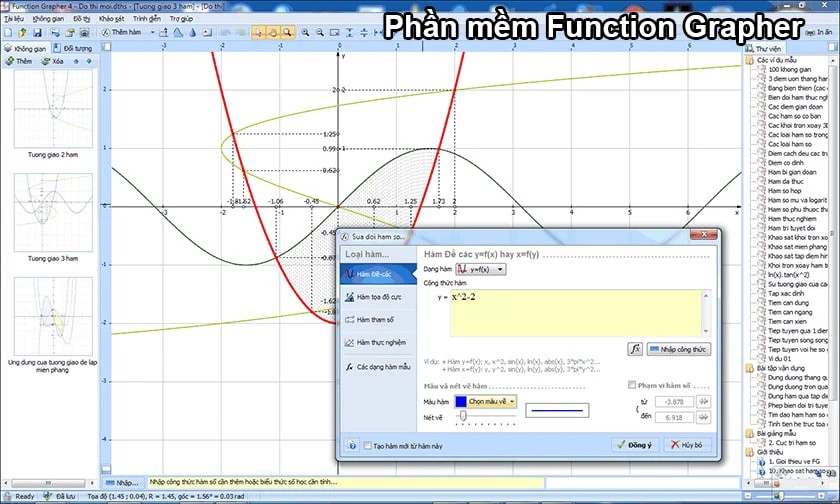This screenshot has height=504, width=840.
Task: Open the Tài liệu menu
Action: tap(14, 19)
